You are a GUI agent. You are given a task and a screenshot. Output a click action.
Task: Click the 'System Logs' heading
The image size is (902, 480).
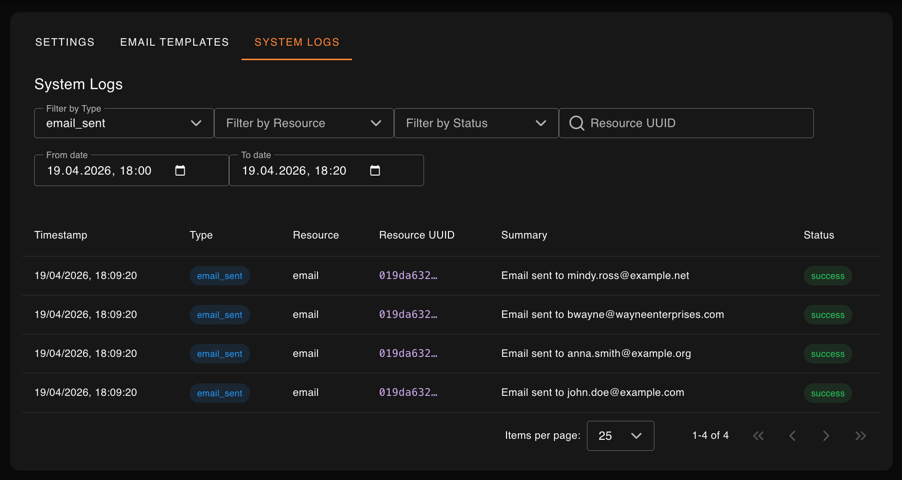(78, 84)
